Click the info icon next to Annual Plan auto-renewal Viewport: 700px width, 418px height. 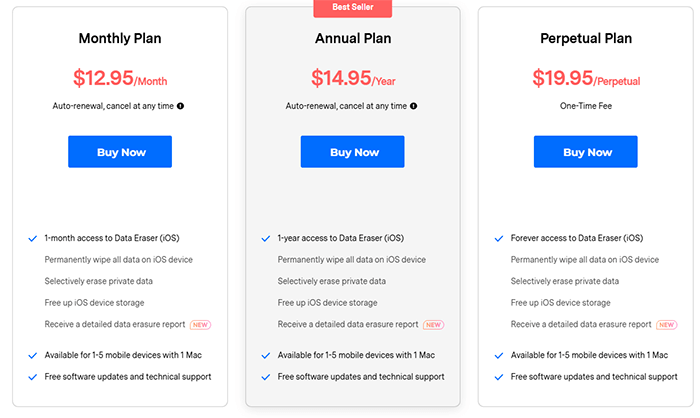tap(413, 106)
